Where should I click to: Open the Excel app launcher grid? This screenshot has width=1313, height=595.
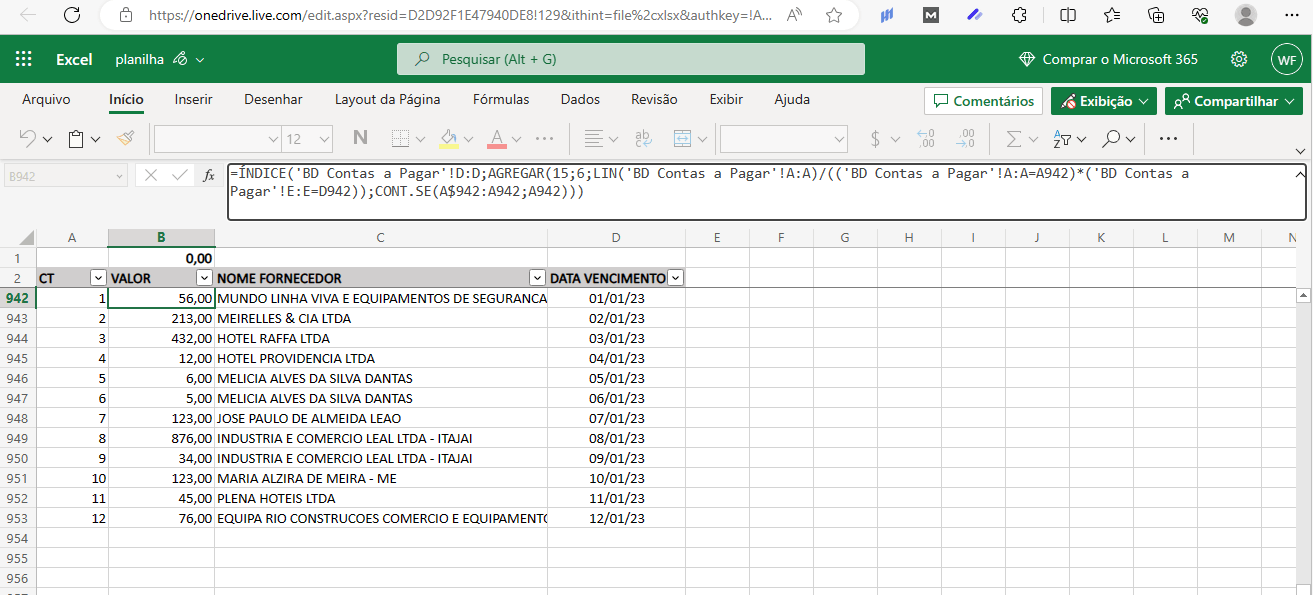24,59
